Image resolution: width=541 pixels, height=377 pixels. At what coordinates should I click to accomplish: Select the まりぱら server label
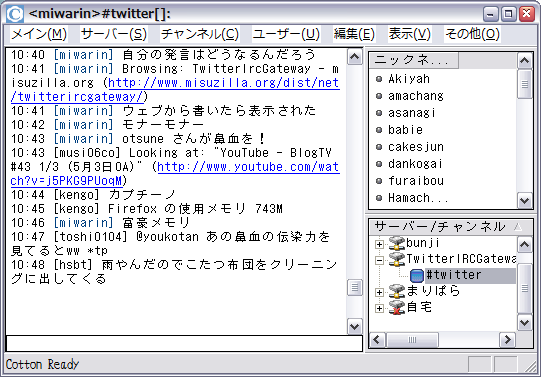433,291
